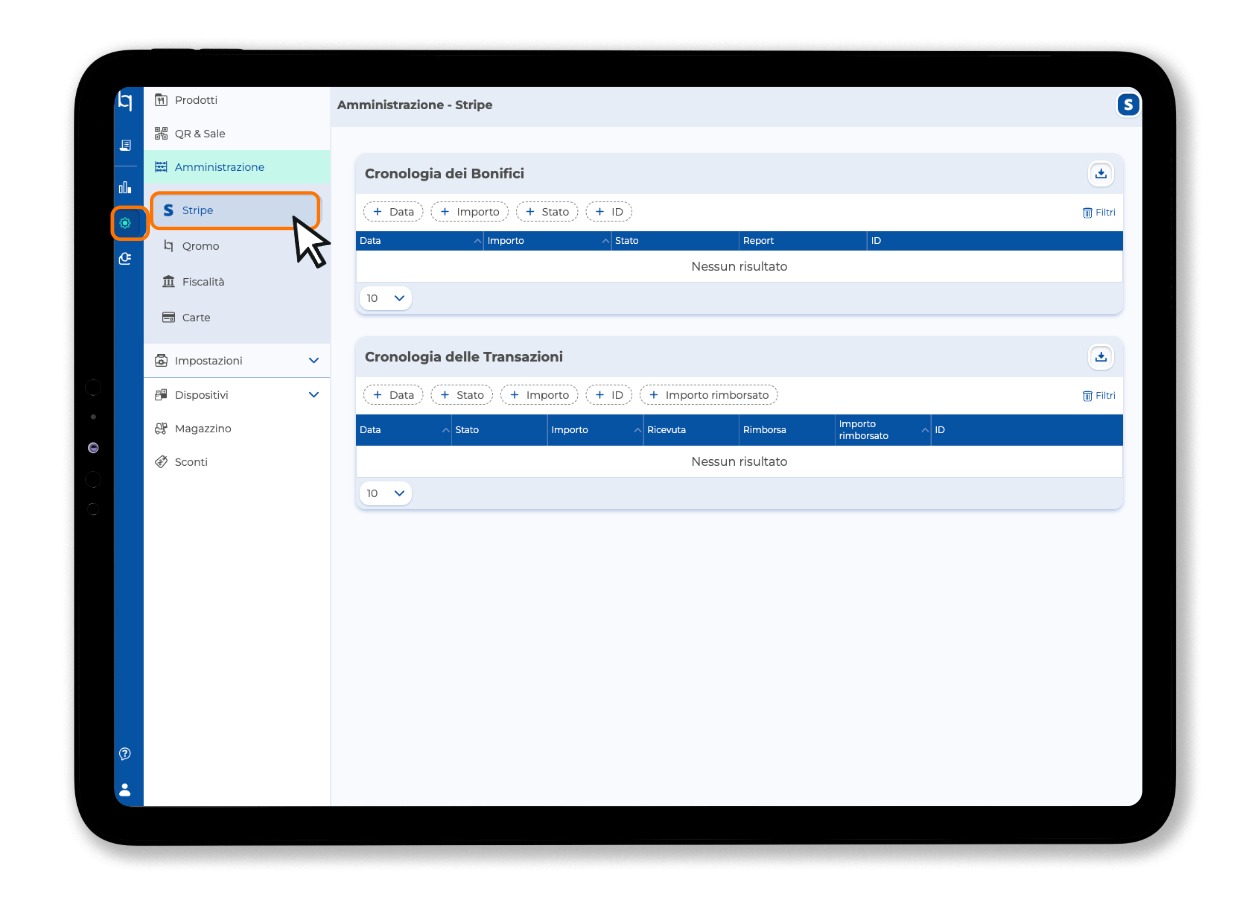This screenshot has height=920, width=1250.
Task: Open page size dropdown under Bonifici table
Action: 386,298
